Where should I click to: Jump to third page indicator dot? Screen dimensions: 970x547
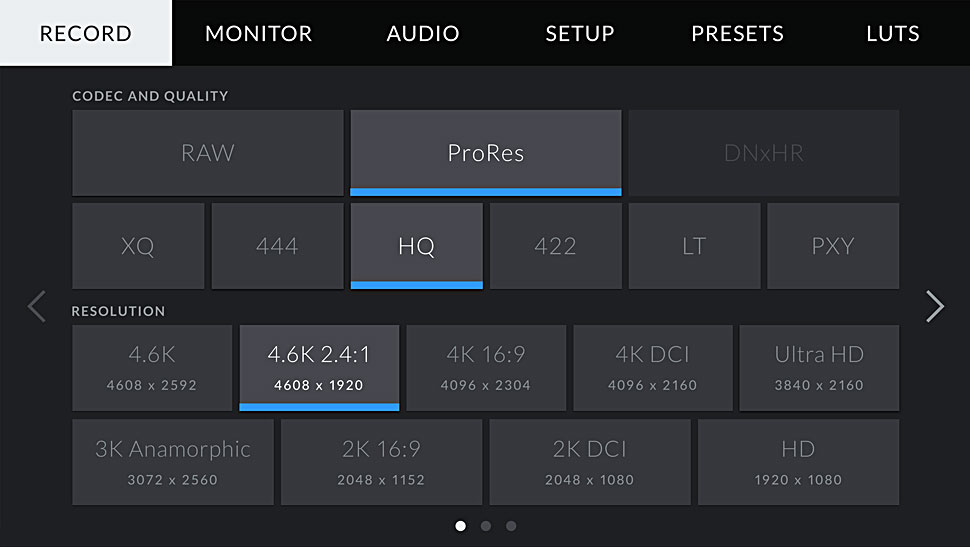pos(511,526)
